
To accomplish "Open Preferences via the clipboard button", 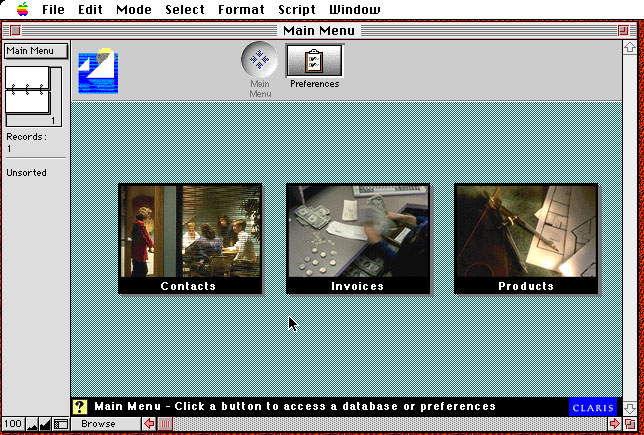I will [315, 60].
